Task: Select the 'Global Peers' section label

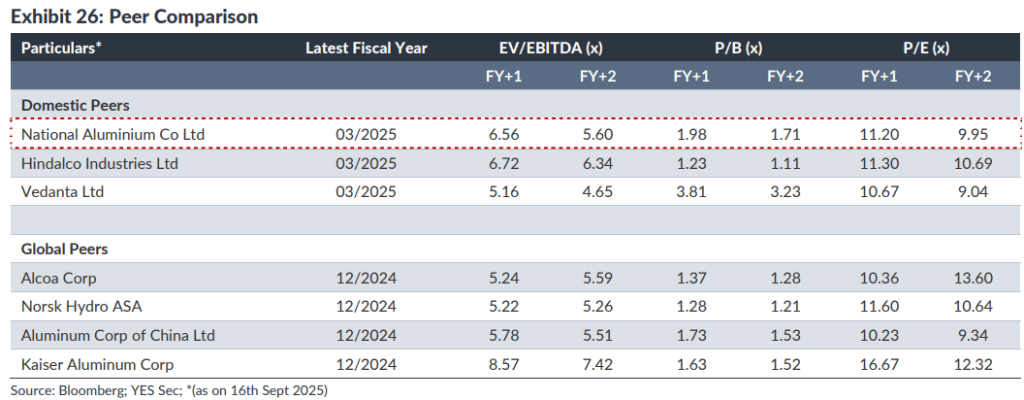Action: (65, 249)
